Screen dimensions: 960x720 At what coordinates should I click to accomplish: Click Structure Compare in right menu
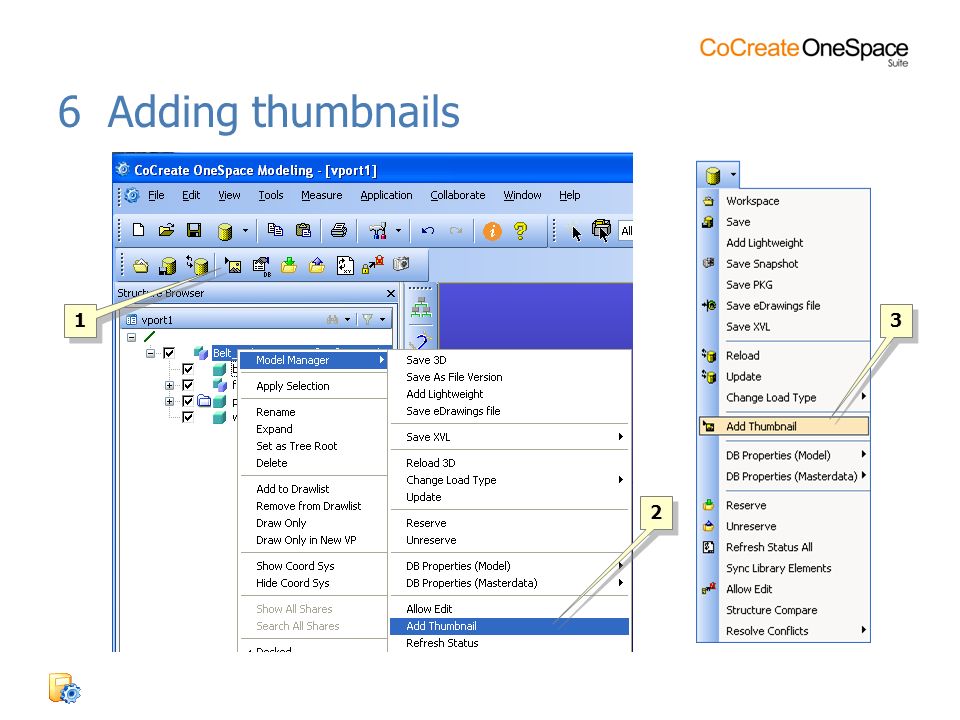point(771,610)
